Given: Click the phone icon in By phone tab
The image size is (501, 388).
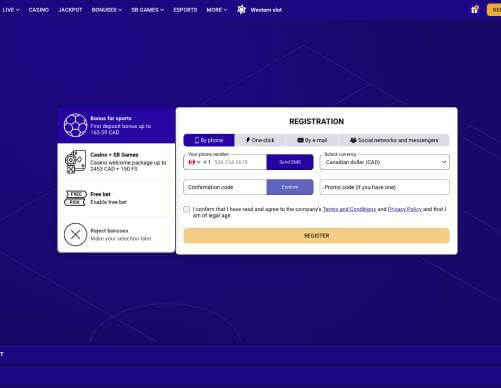Looking at the screenshot, I should 197,140.
